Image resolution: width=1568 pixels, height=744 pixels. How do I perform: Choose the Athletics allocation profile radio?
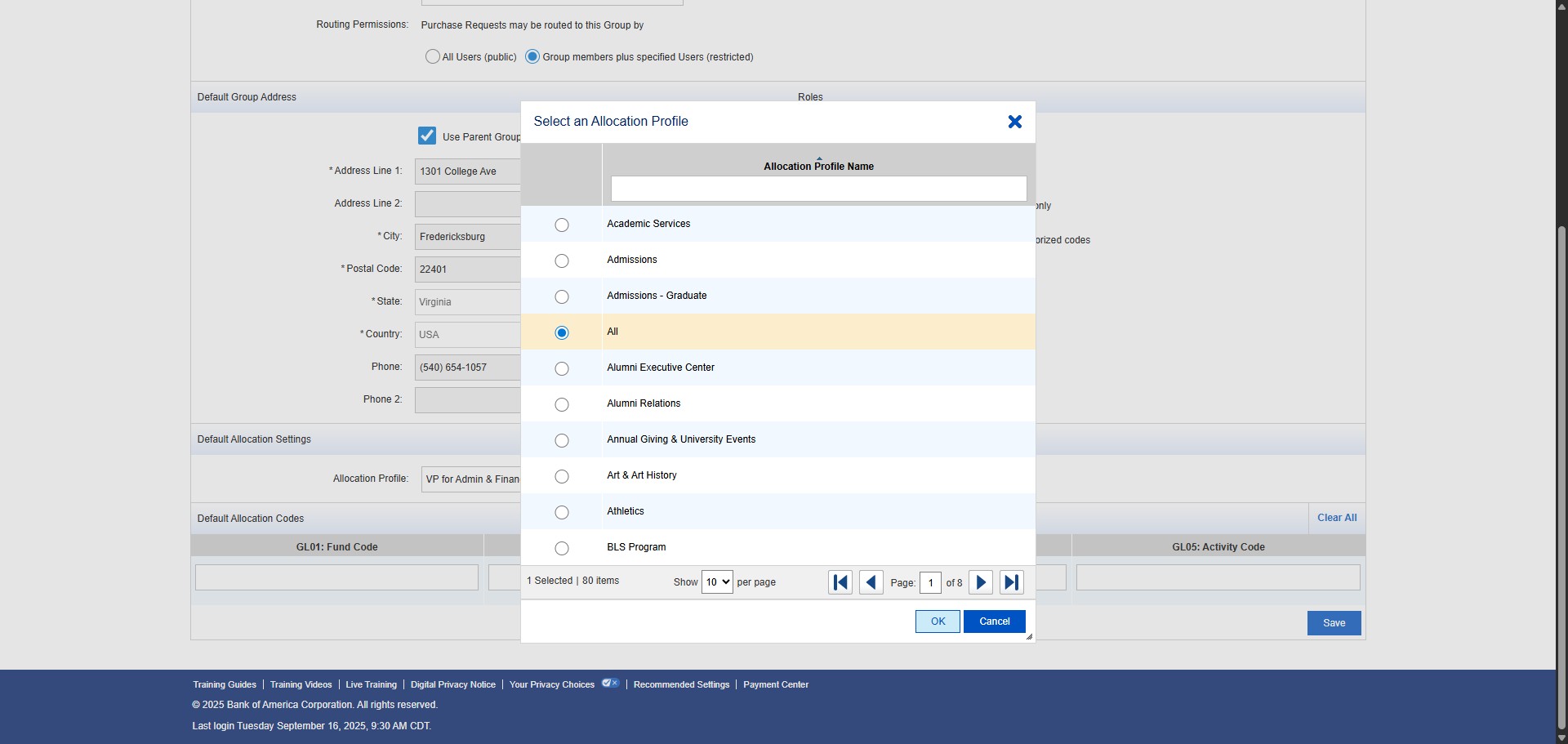tap(562, 512)
